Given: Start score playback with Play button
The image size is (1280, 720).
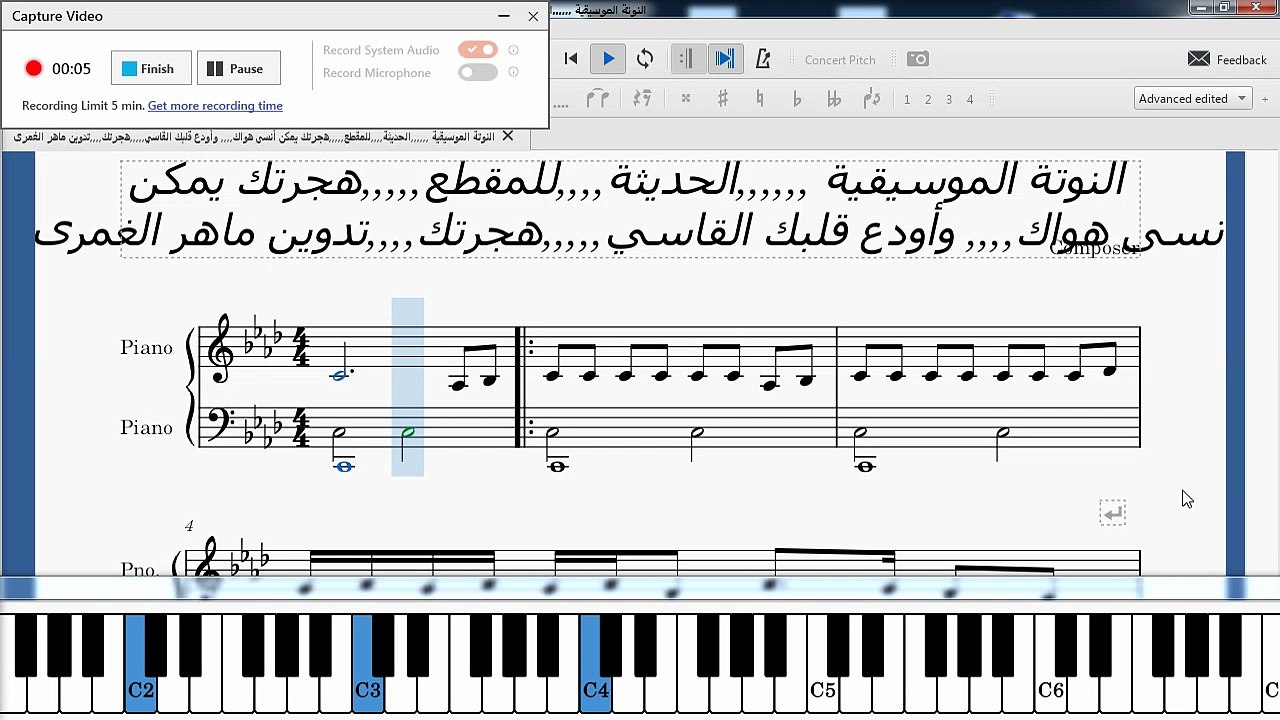Looking at the screenshot, I should (x=608, y=59).
